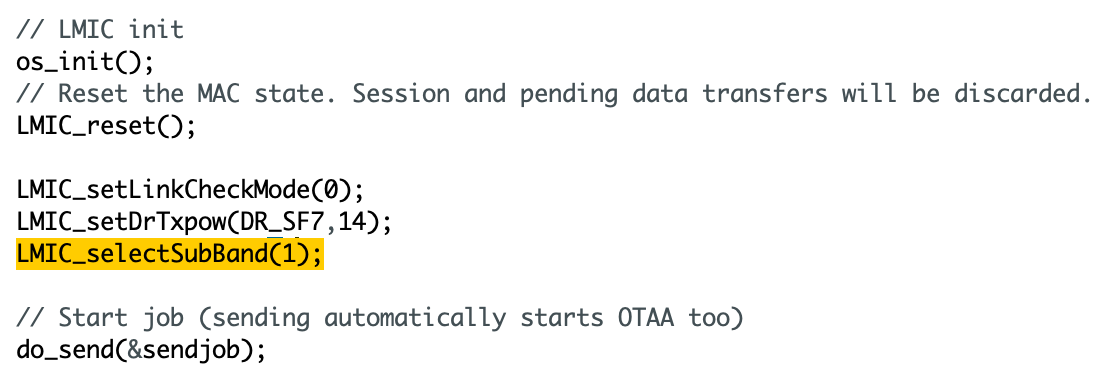Image resolution: width=1114 pixels, height=390 pixels.
Task: Click the 'Start job' comment line
Action: (x=379, y=318)
